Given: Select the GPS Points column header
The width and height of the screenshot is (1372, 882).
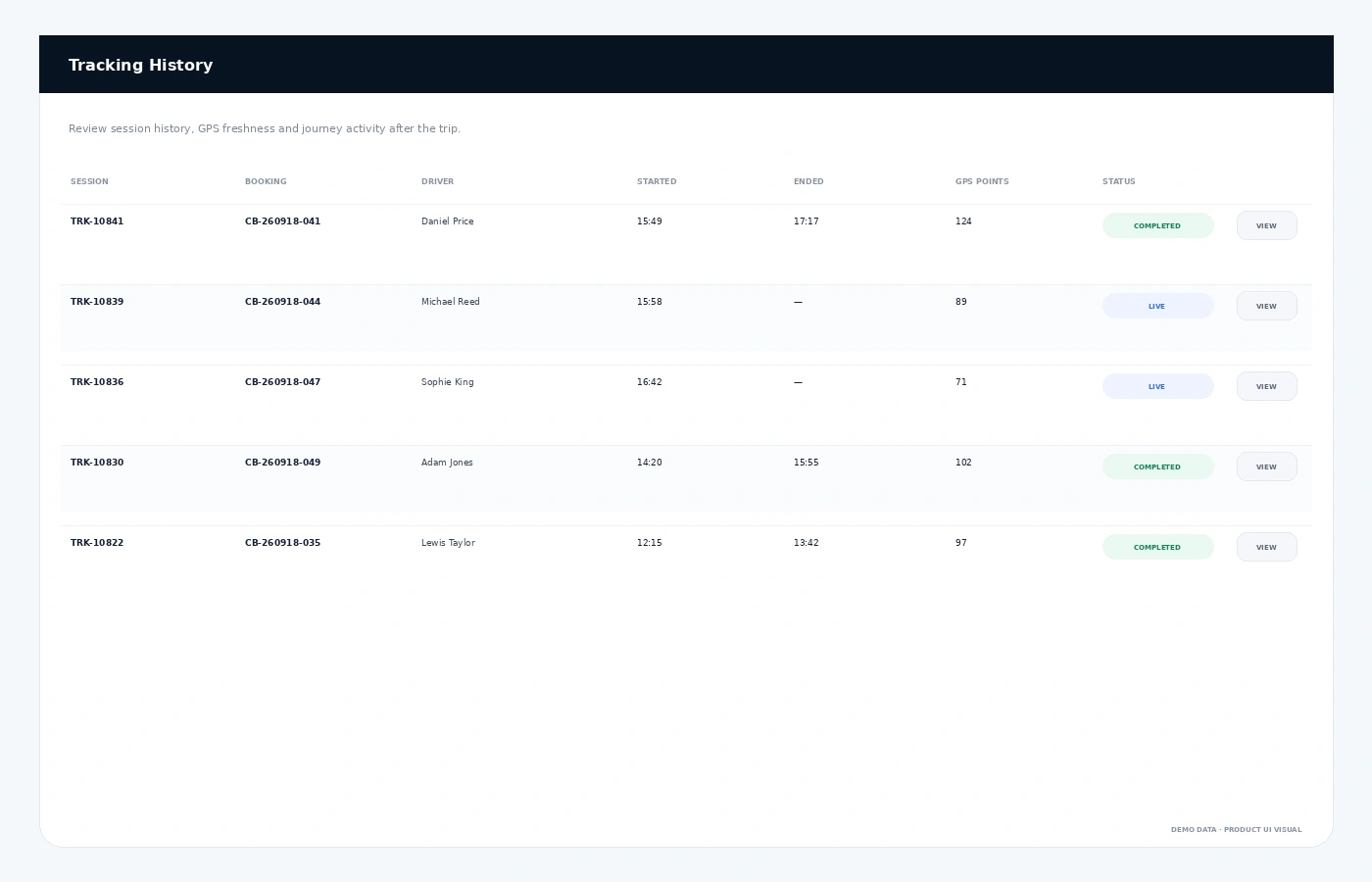Looking at the screenshot, I should pos(982,181).
